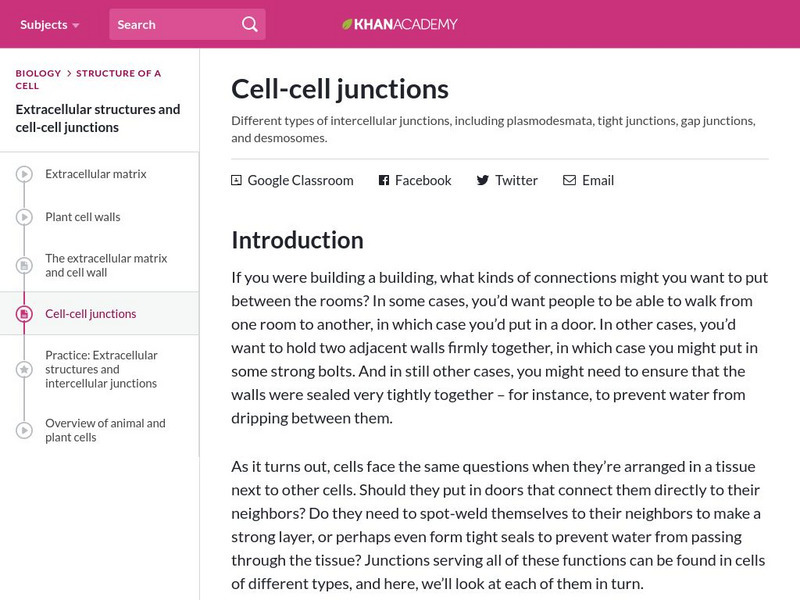Share via the Email link

597,181
